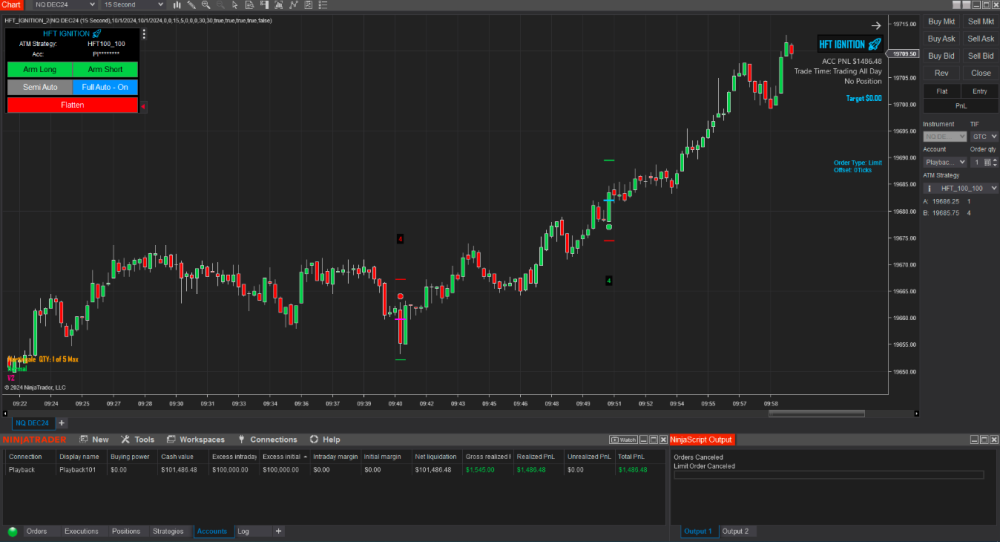Open the Workspaces menu
1000x542 pixels.
coord(196,439)
